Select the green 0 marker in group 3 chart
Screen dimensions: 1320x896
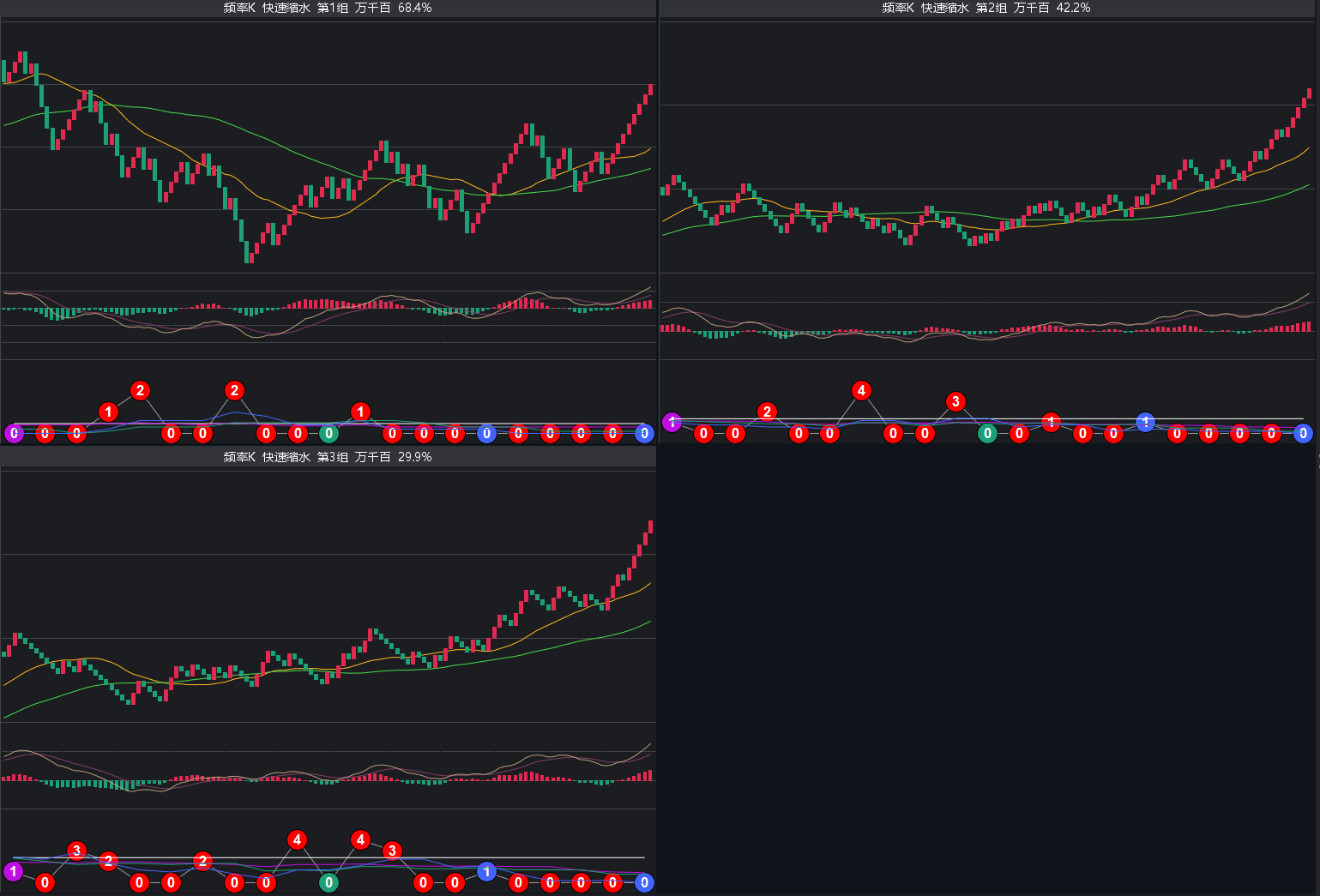[x=328, y=882]
